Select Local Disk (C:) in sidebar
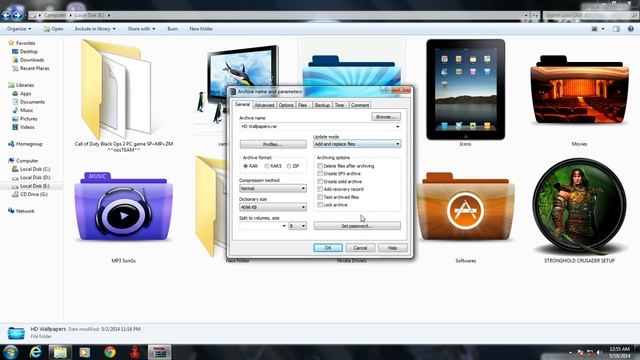640x360 pixels. click(35, 169)
